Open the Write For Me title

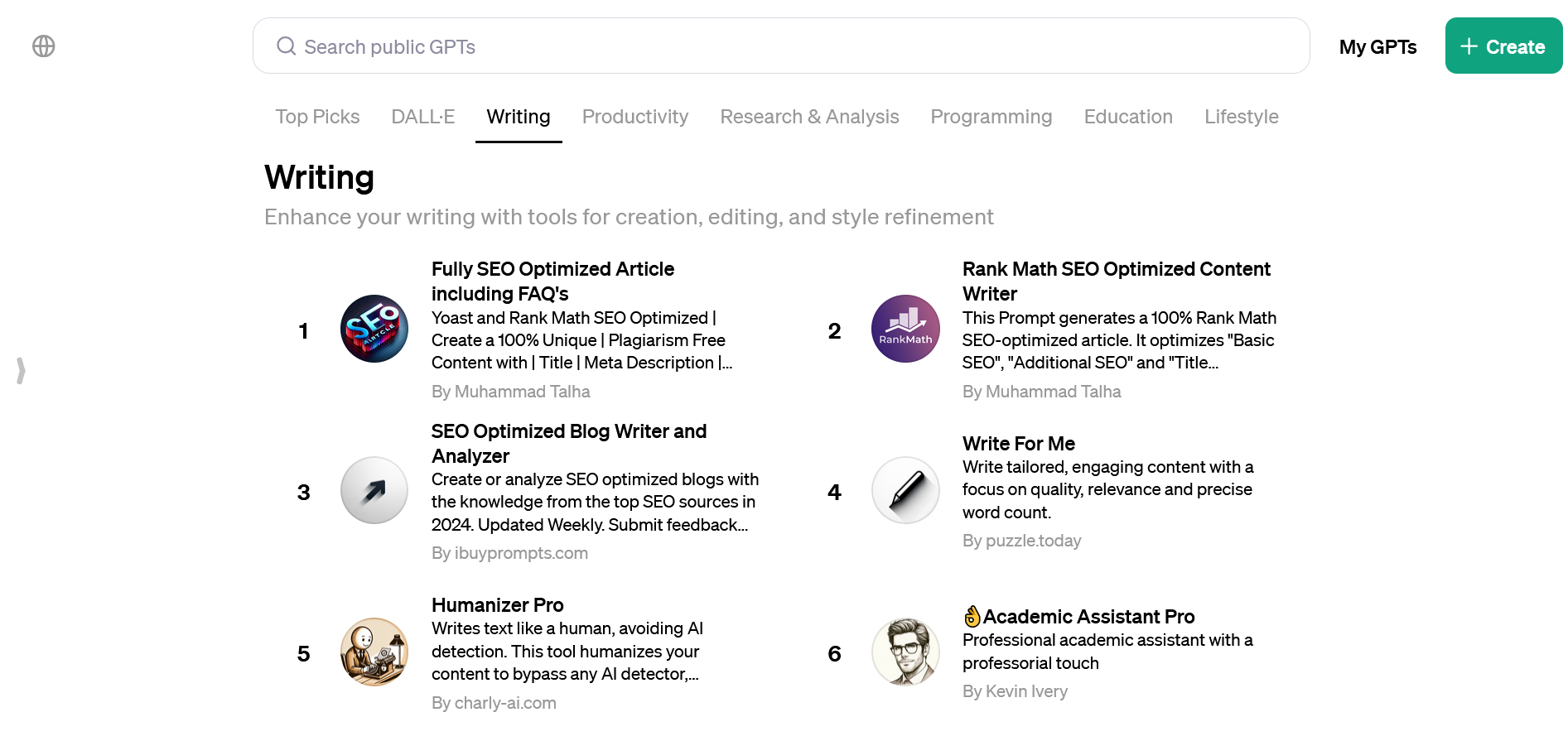tap(1019, 444)
